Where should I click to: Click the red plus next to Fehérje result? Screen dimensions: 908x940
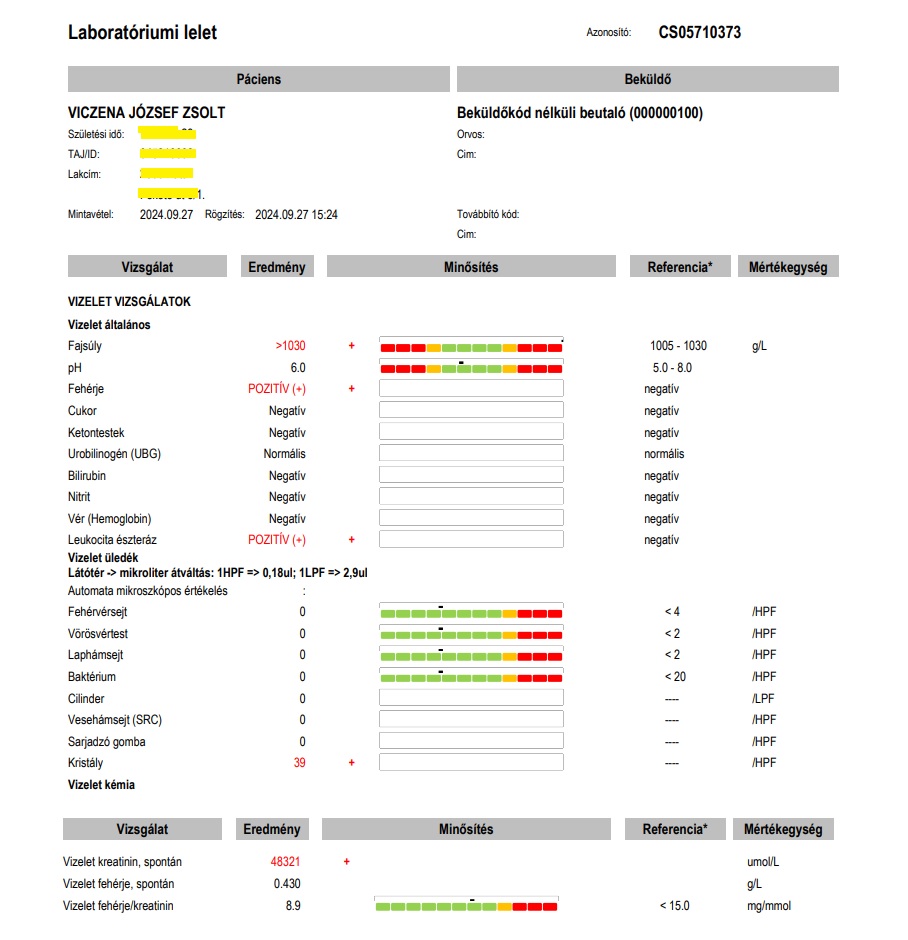tap(351, 389)
